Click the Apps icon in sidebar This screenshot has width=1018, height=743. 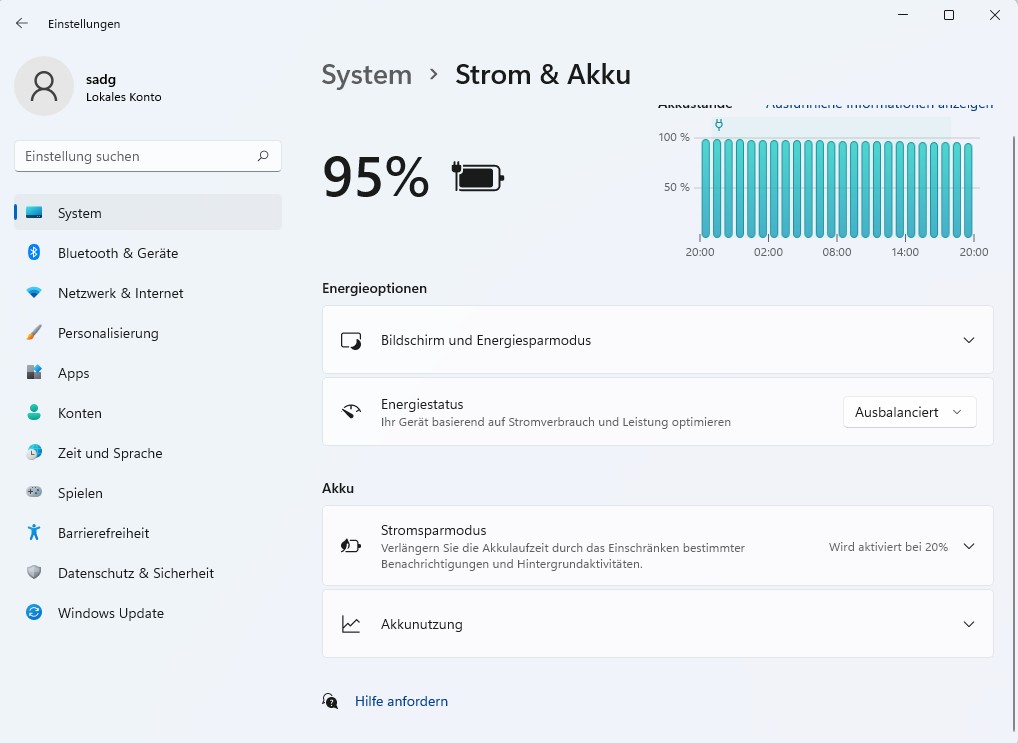pyautogui.click(x=34, y=373)
